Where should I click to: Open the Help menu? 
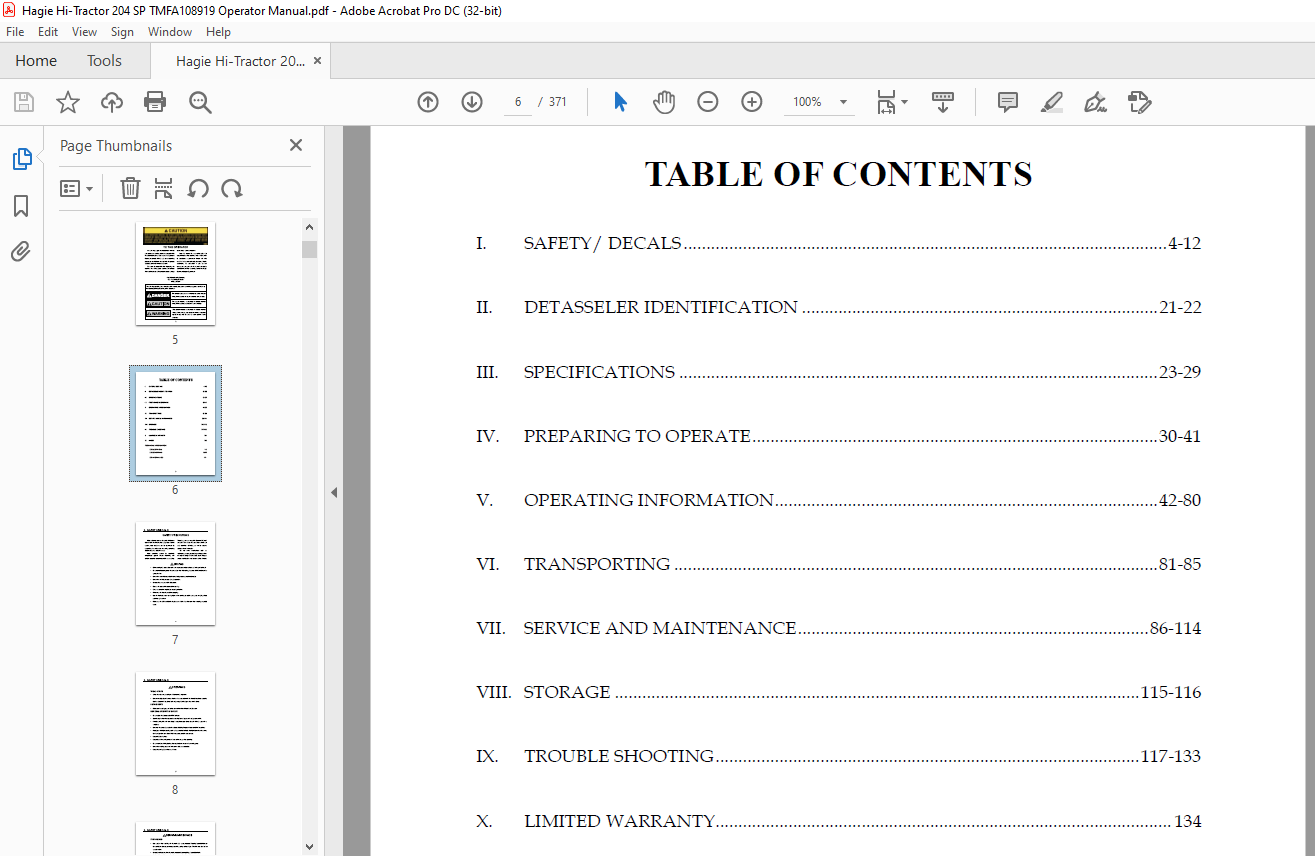point(218,32)
